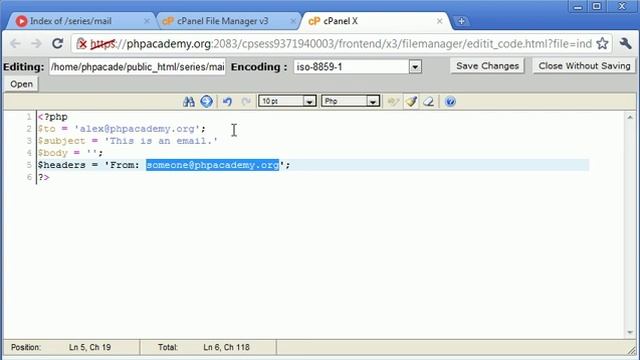The image size is (640, 360).
Task: Open the Php syntax language dropdown
Action: click(350, 101)
